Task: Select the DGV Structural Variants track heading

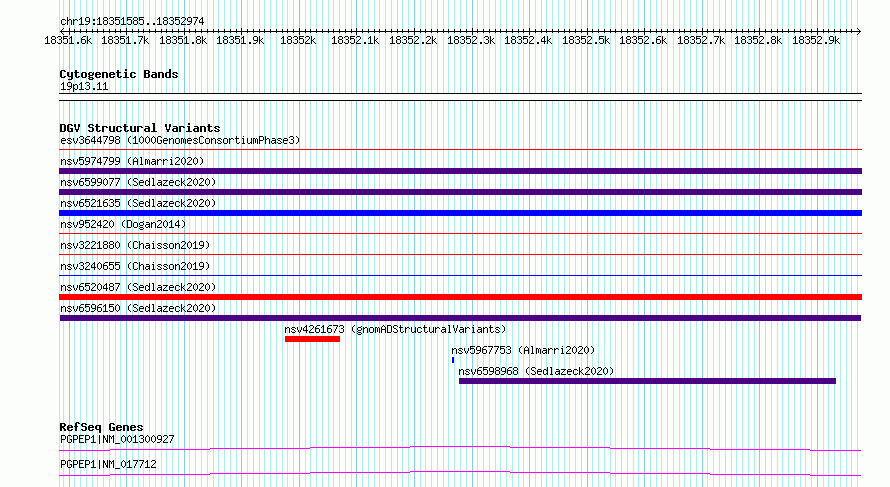Action: click(140, 128)
